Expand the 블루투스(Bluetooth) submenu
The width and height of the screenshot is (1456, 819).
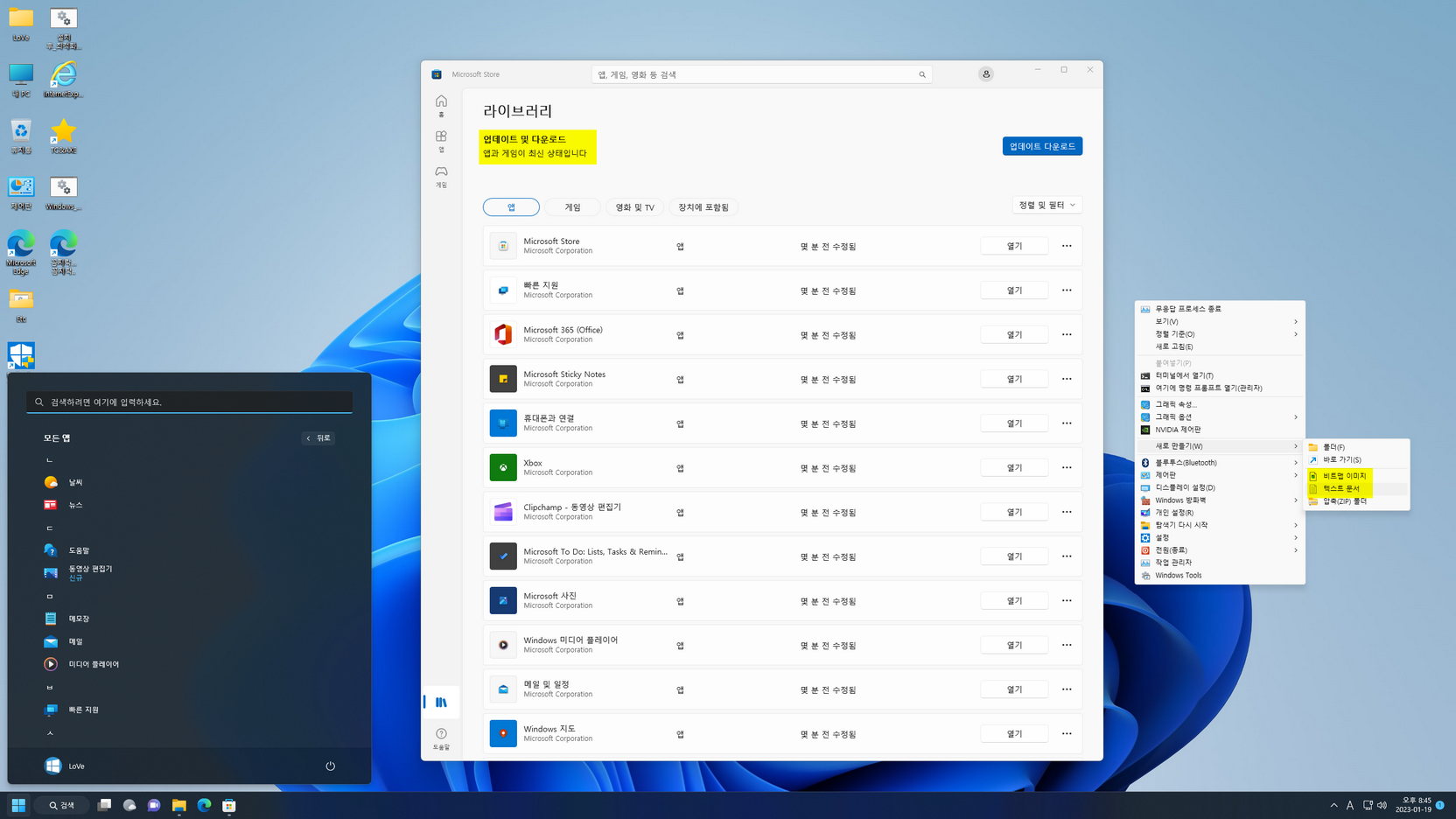click(1220, 463)
